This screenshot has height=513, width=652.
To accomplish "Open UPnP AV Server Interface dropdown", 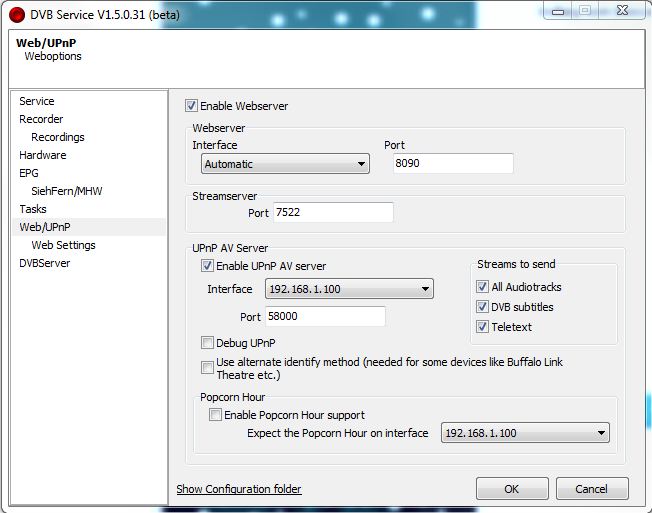I will (349, 289).
